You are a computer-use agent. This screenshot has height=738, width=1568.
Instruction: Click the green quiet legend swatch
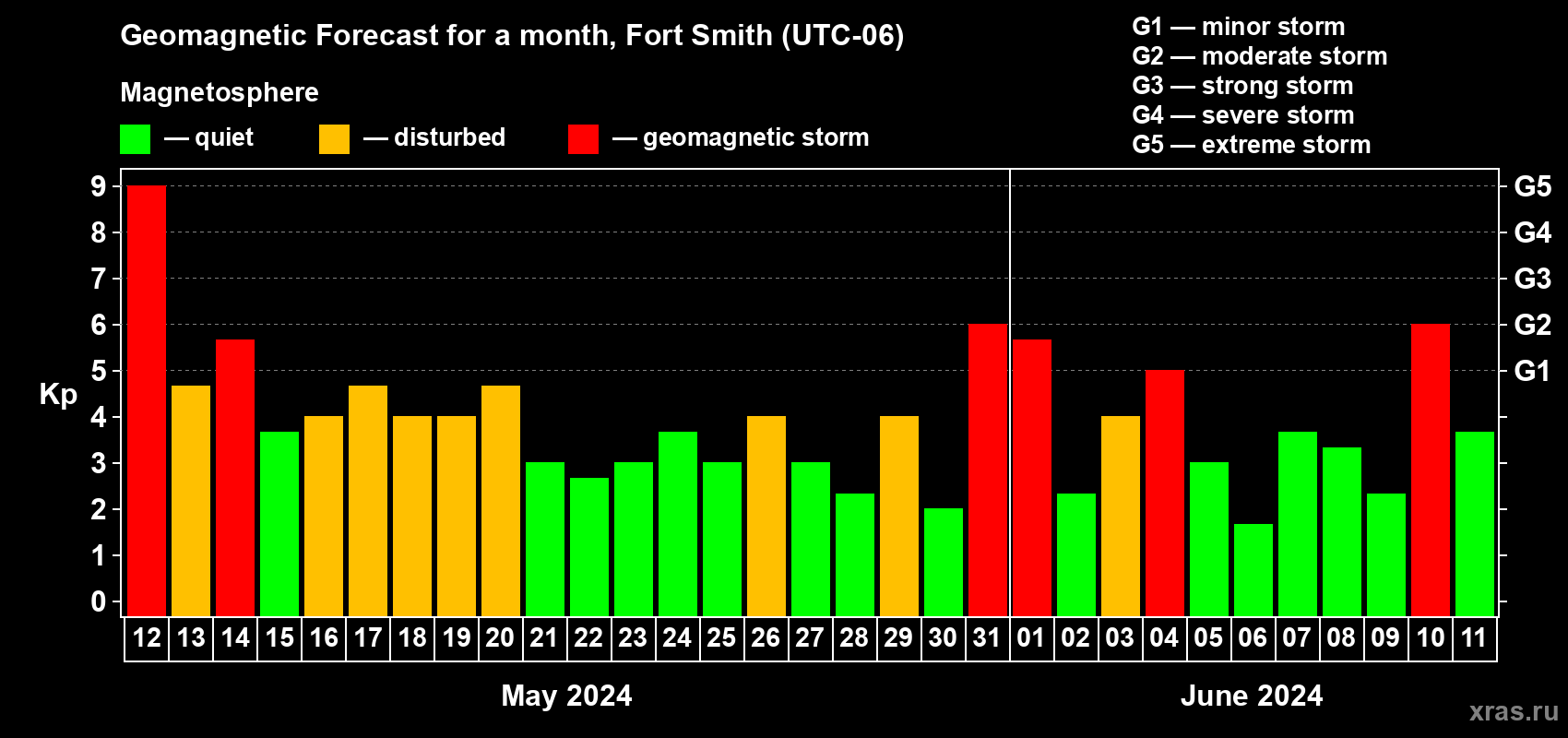point(135,139)
